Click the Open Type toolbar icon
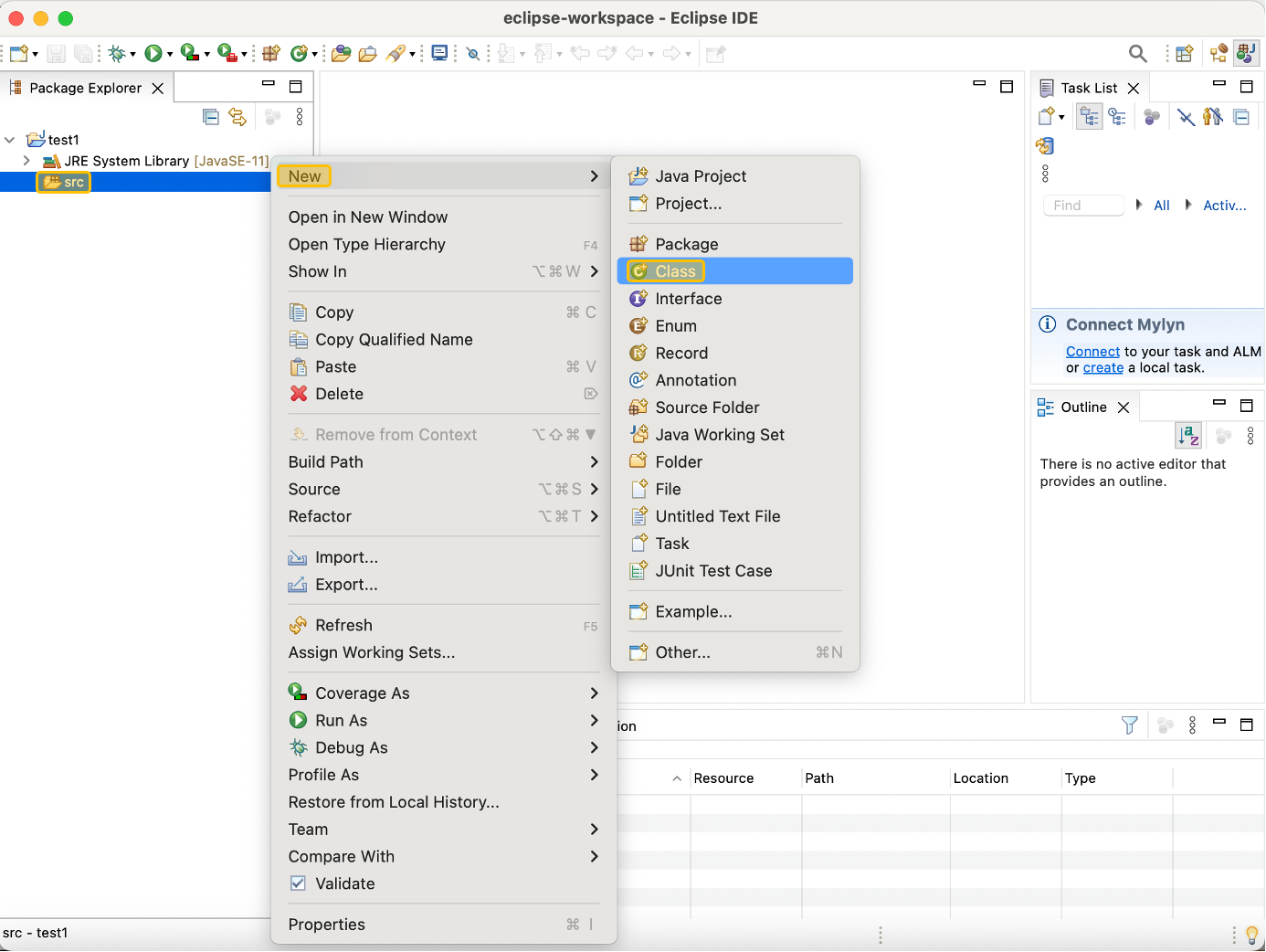 341,54
